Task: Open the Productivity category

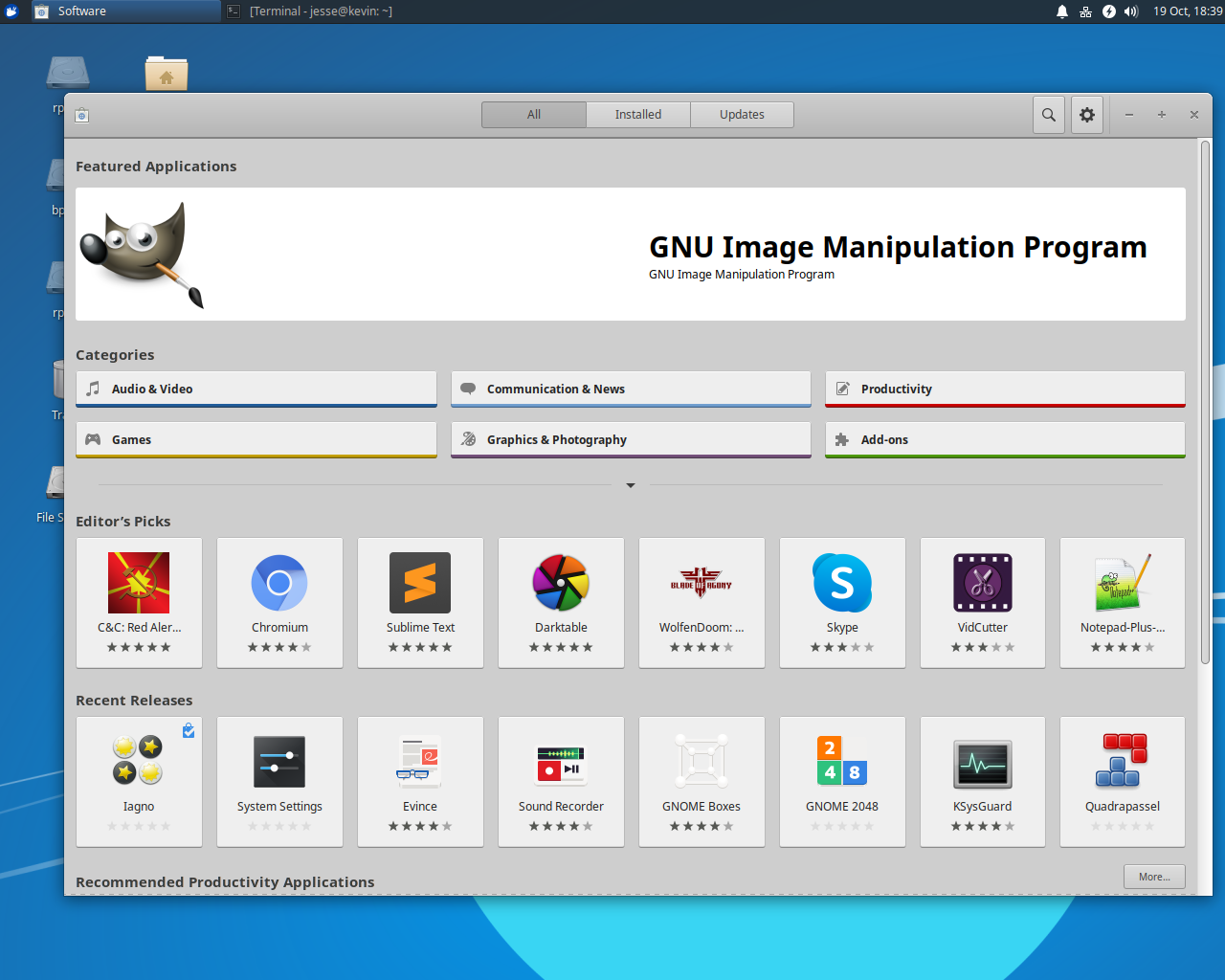Action: 1005,390
